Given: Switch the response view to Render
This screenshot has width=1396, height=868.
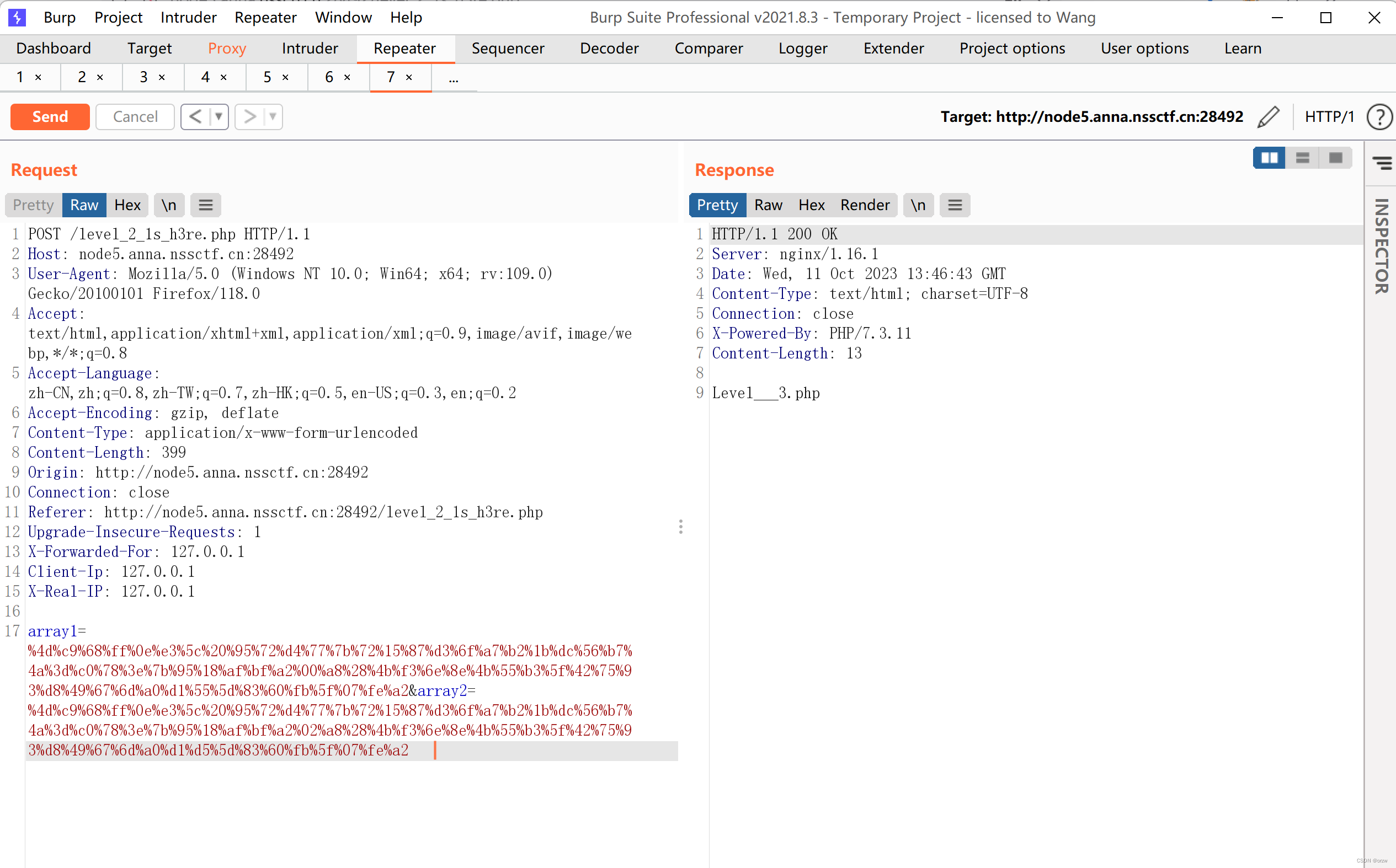Looking at the screenshot, I should [x=864, y=205].
